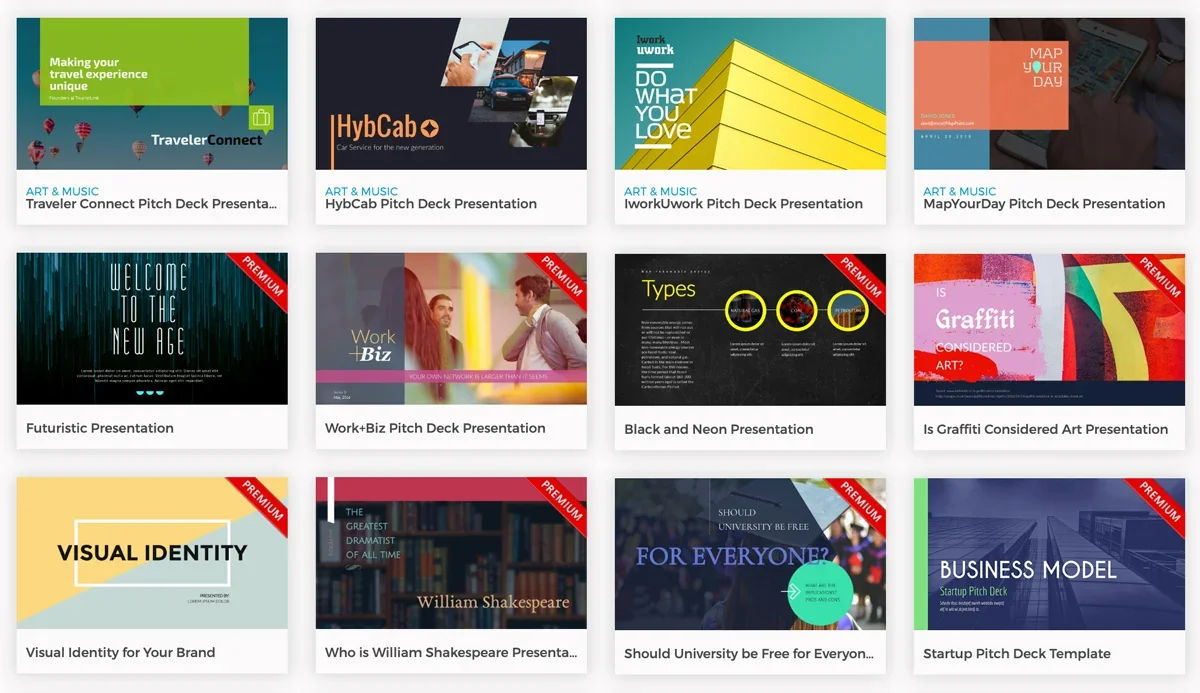Select the HybCab pitch deck thumbnail
The width and height of the screenshot is (1200, 693).
[x=451, y=93]
